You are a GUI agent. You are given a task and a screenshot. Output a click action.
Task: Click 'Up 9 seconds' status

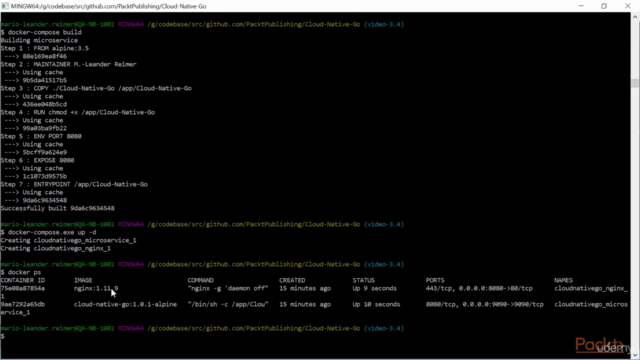[x=375, y=288]
